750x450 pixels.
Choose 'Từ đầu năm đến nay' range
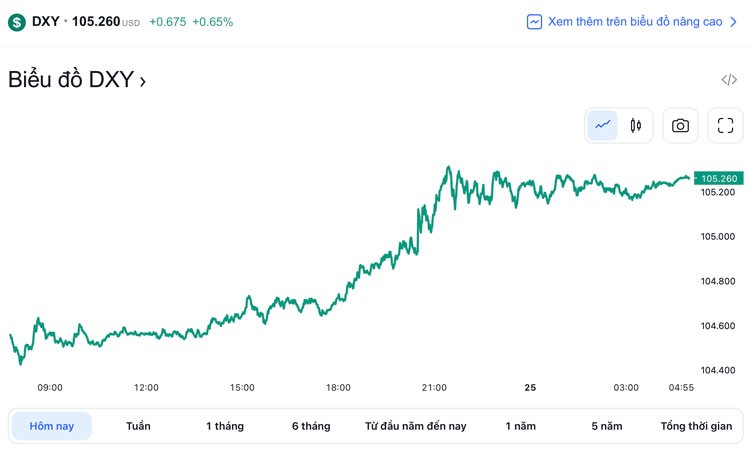(x=416, y=426)
